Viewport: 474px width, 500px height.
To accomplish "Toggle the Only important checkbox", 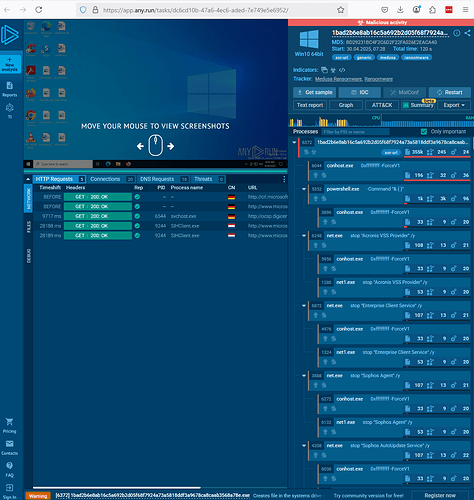I will [x=424, y=132].
